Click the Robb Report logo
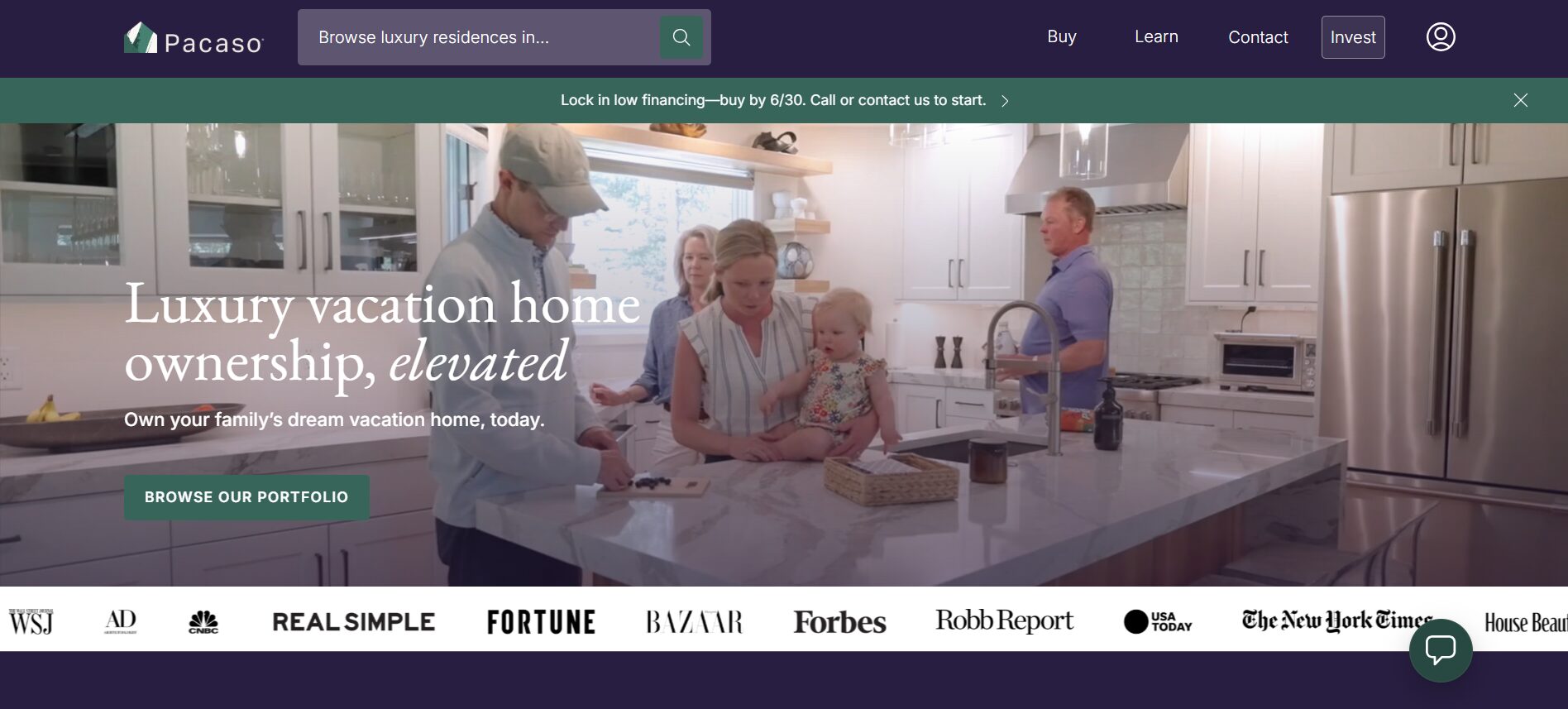This screenshot has height=709, width=1568. [x=1004, y=620]
